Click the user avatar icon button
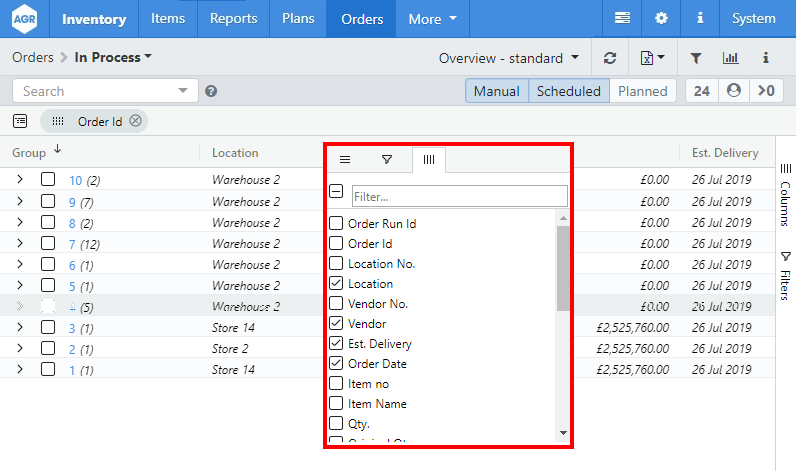 (x=734, y=91)
